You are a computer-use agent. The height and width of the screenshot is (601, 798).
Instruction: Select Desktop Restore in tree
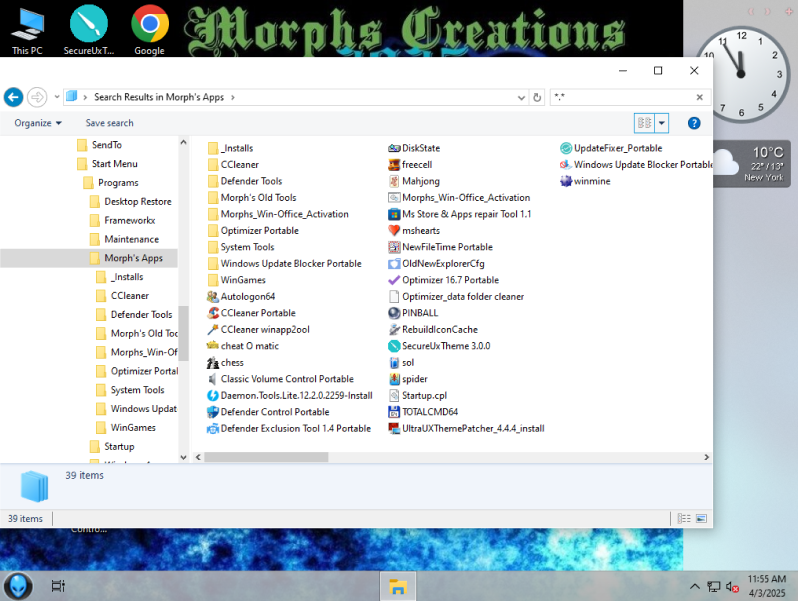tap(137, 202)
